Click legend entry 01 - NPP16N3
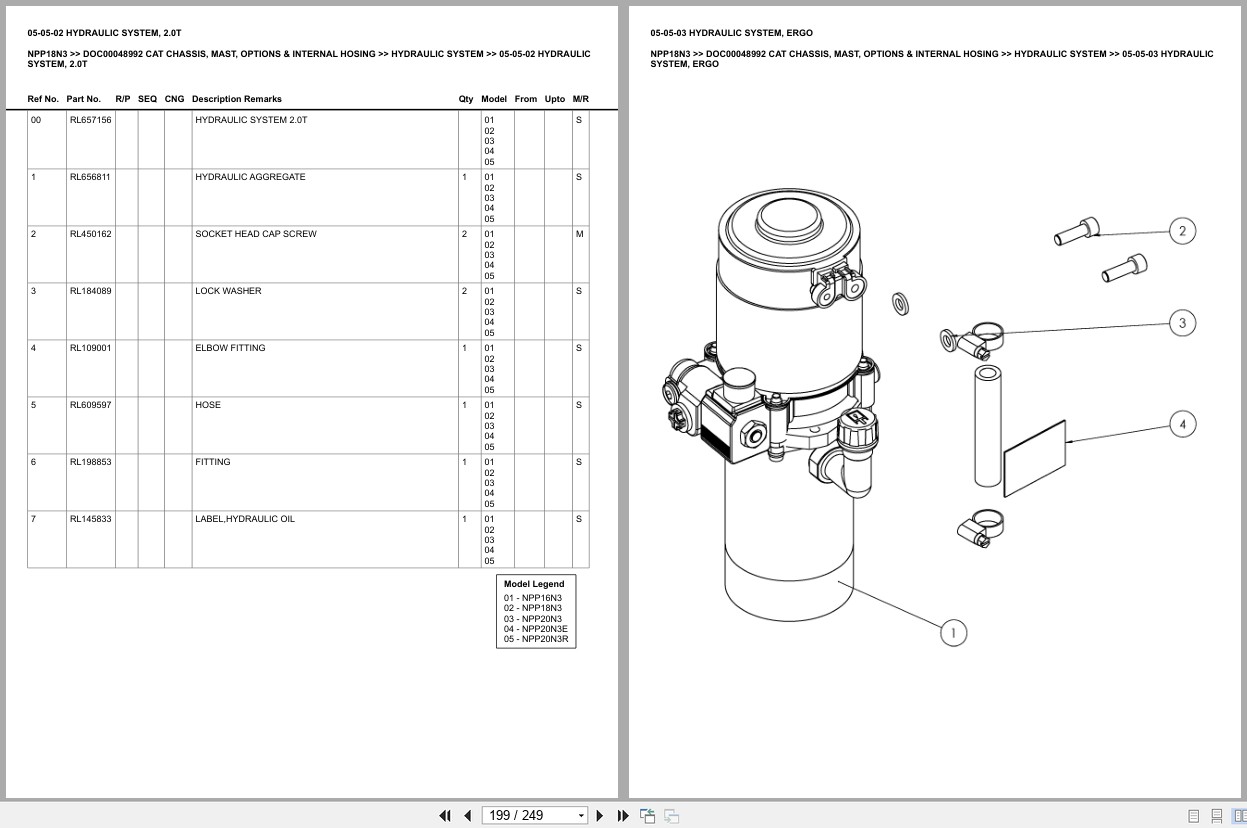Screen dimensions: 1247x828 point(533,598)
